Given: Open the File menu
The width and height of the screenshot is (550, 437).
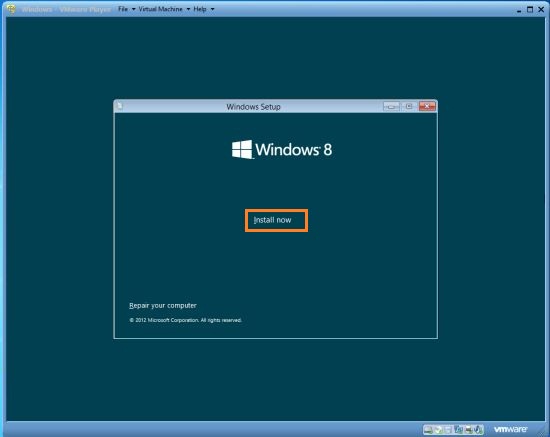Looking at the screenshot, I should (123, 9).
